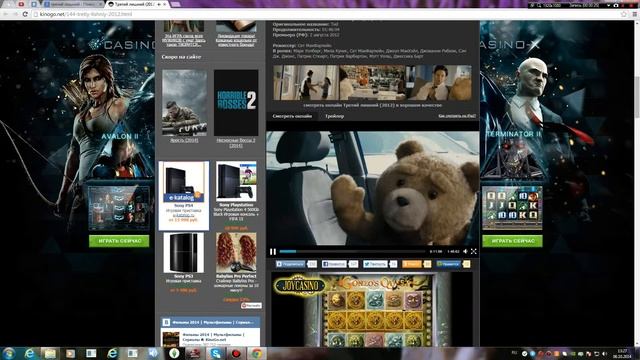Open the speaker icon app in taskbar
The image size is (640, 360).
coord(153,353)
